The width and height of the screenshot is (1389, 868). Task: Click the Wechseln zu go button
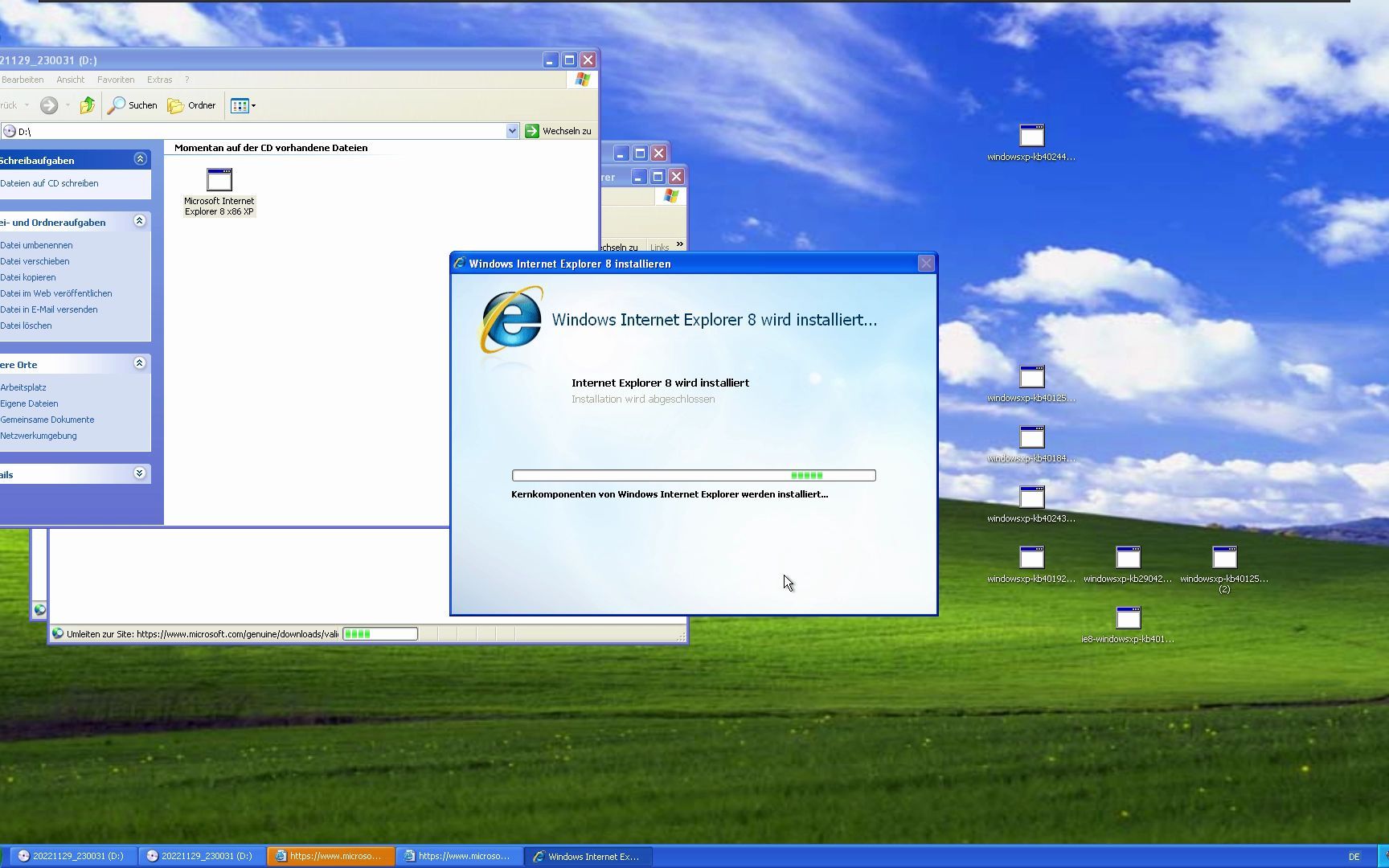559,131
